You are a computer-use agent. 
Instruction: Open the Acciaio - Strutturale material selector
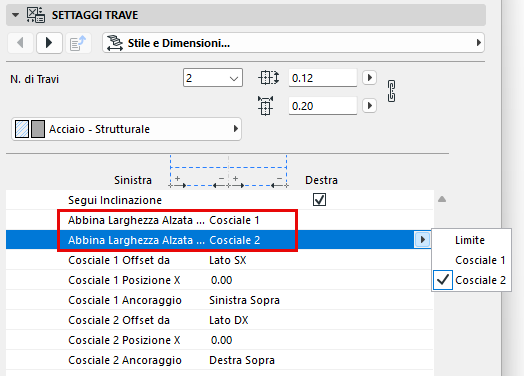pyautogui.click(x=126, y=129)
